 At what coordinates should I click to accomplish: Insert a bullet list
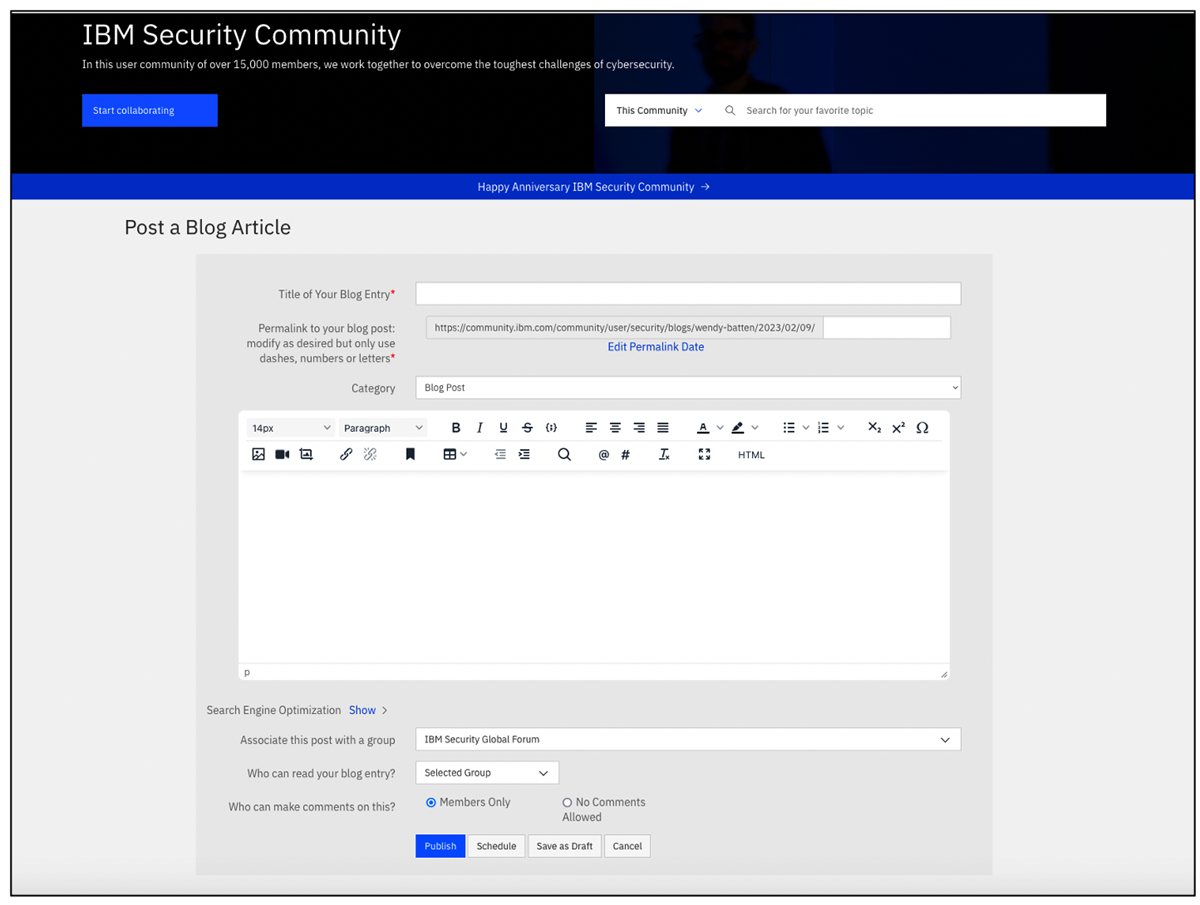point(789,428)
